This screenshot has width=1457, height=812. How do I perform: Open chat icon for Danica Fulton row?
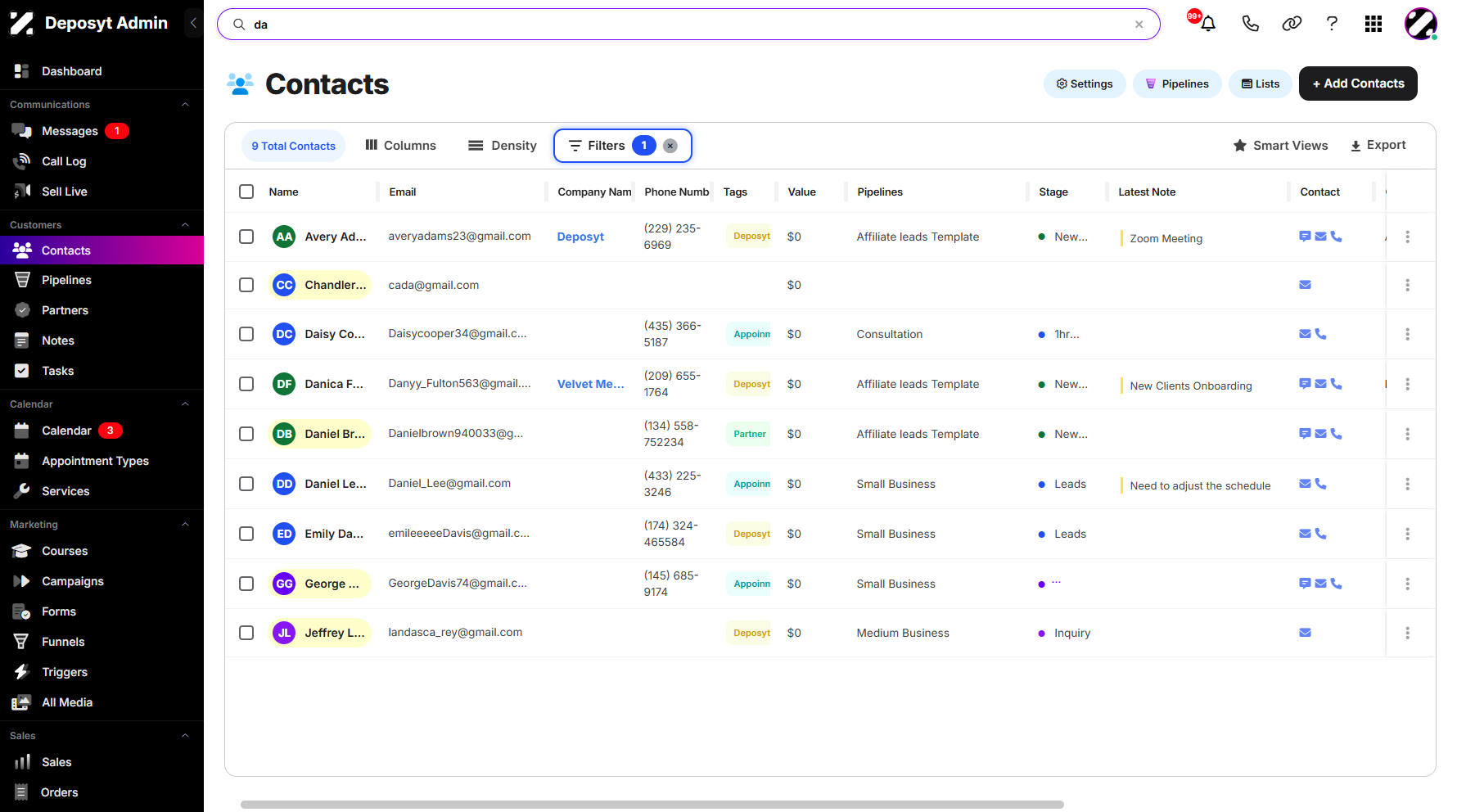coord(1305,384)
